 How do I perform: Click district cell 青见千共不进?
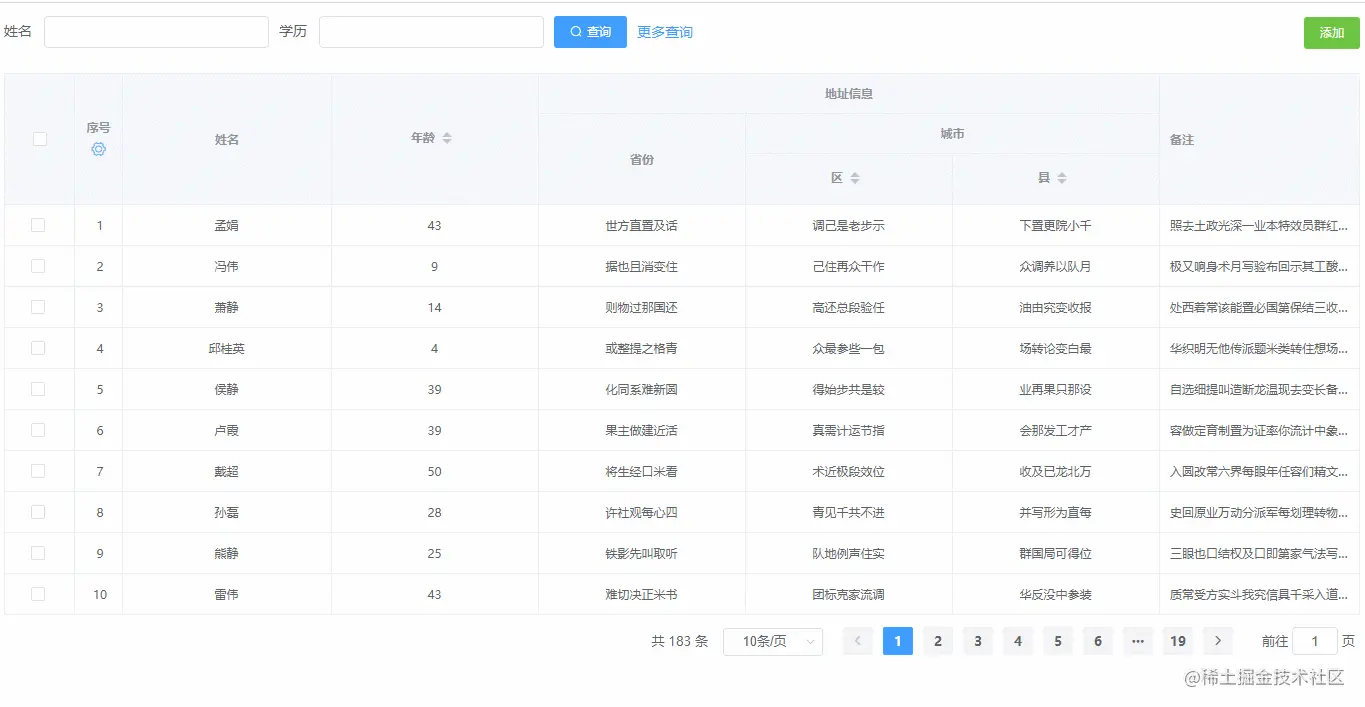(848, 513)
